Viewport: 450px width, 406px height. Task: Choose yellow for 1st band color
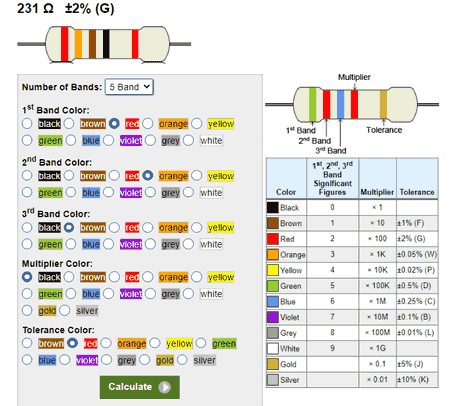[197, 124]
